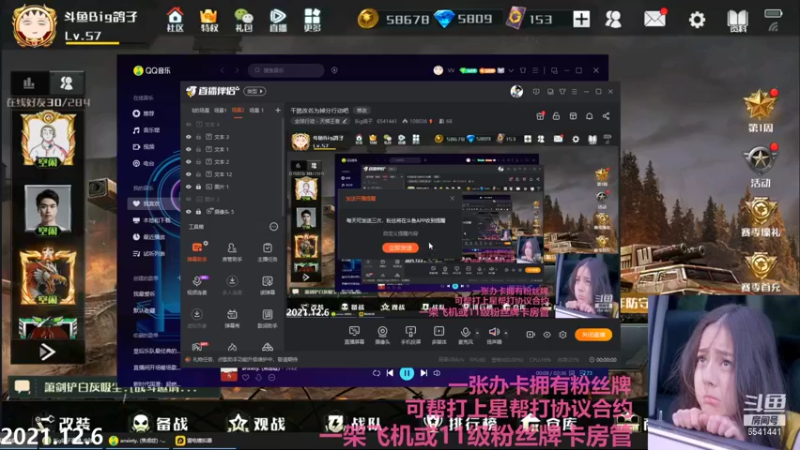The width and height of the screenshot is (800, 450).
Task: Click the QQ音乐 search box
Action: pos(286,70)
